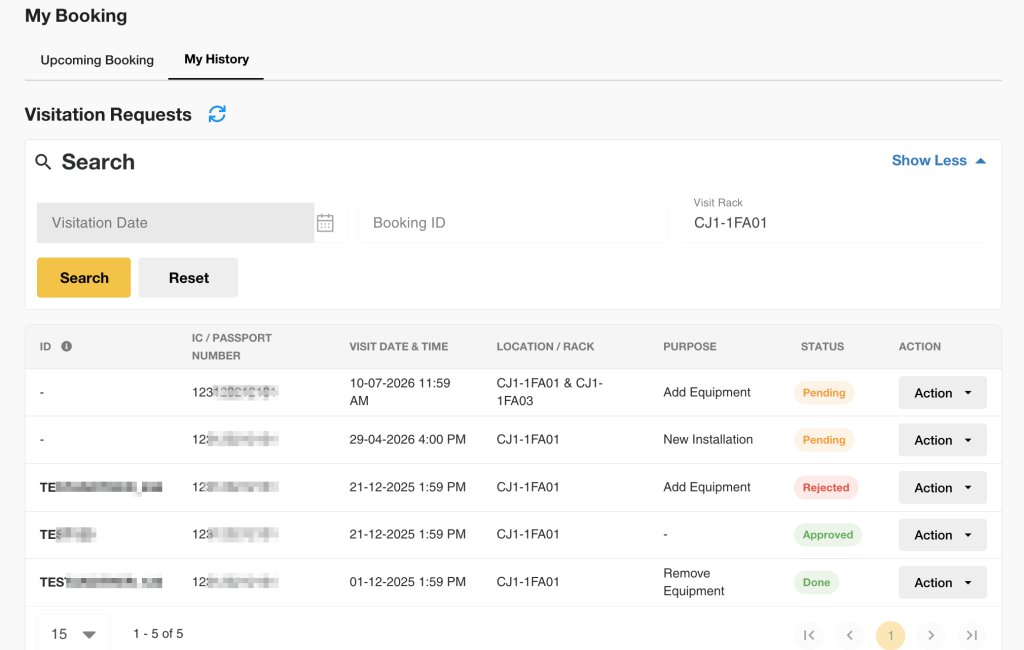The height and width of the screenshot is (650, 1024).
Task: Edit the Visit Rack field CJ1-1FA01
Action: tap(834, 223)
